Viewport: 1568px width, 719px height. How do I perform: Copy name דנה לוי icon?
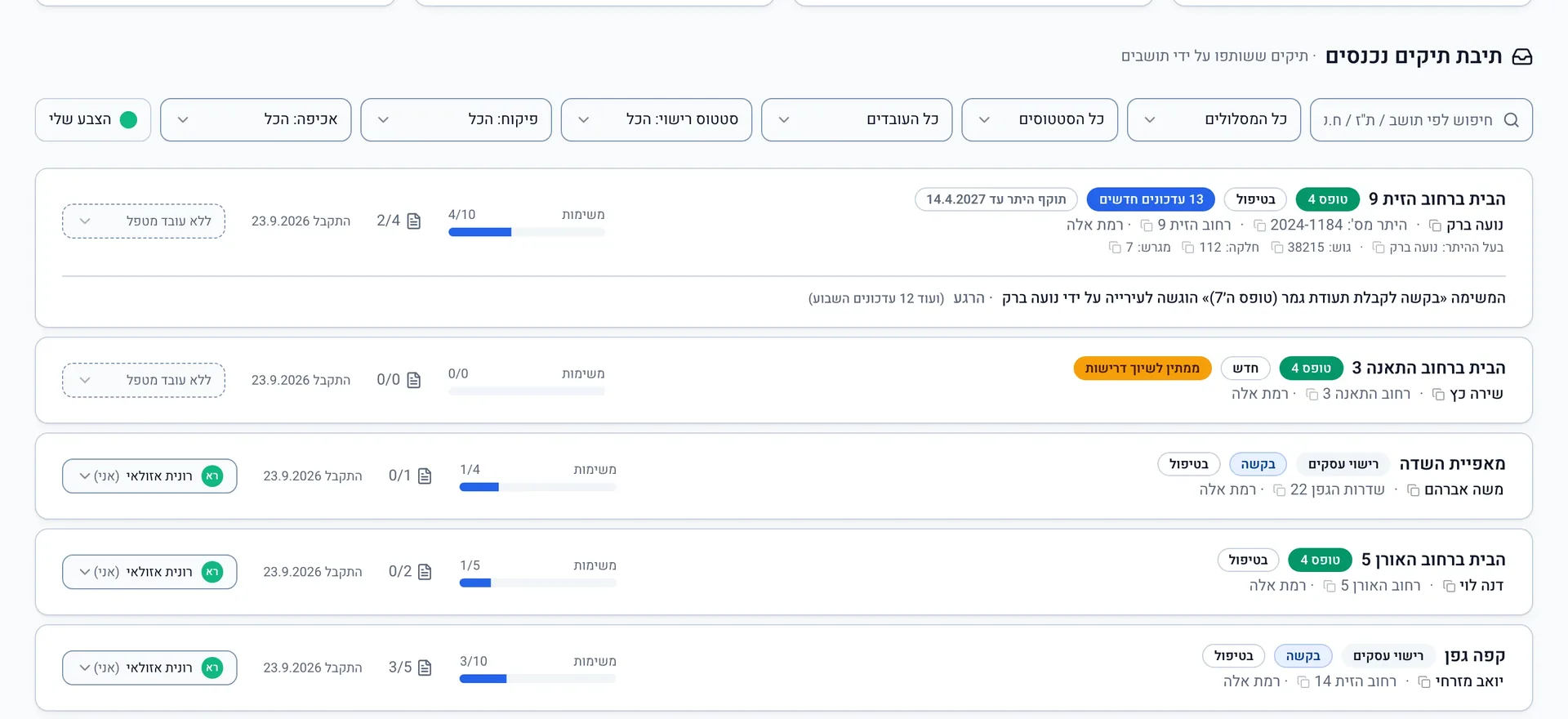[1449, 586]
